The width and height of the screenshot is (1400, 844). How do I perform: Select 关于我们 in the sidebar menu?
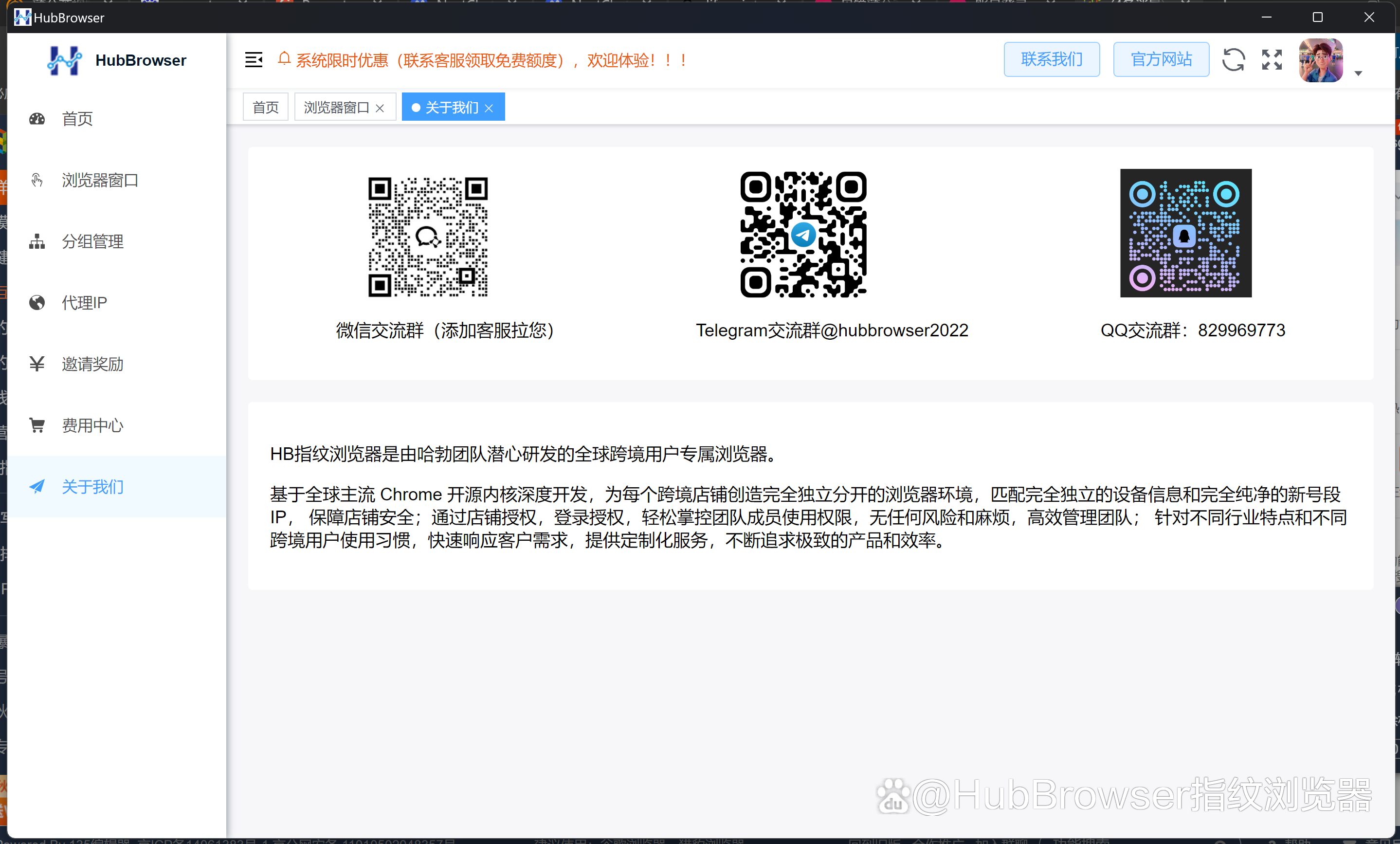[x=116, y=487]
